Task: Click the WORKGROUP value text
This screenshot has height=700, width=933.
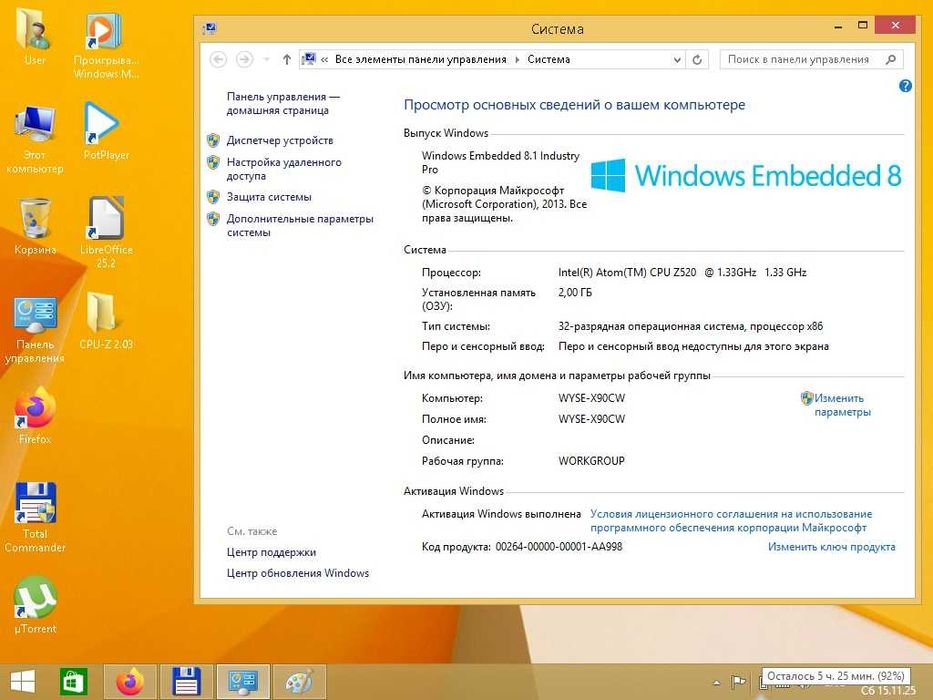Action: [591, 461]
